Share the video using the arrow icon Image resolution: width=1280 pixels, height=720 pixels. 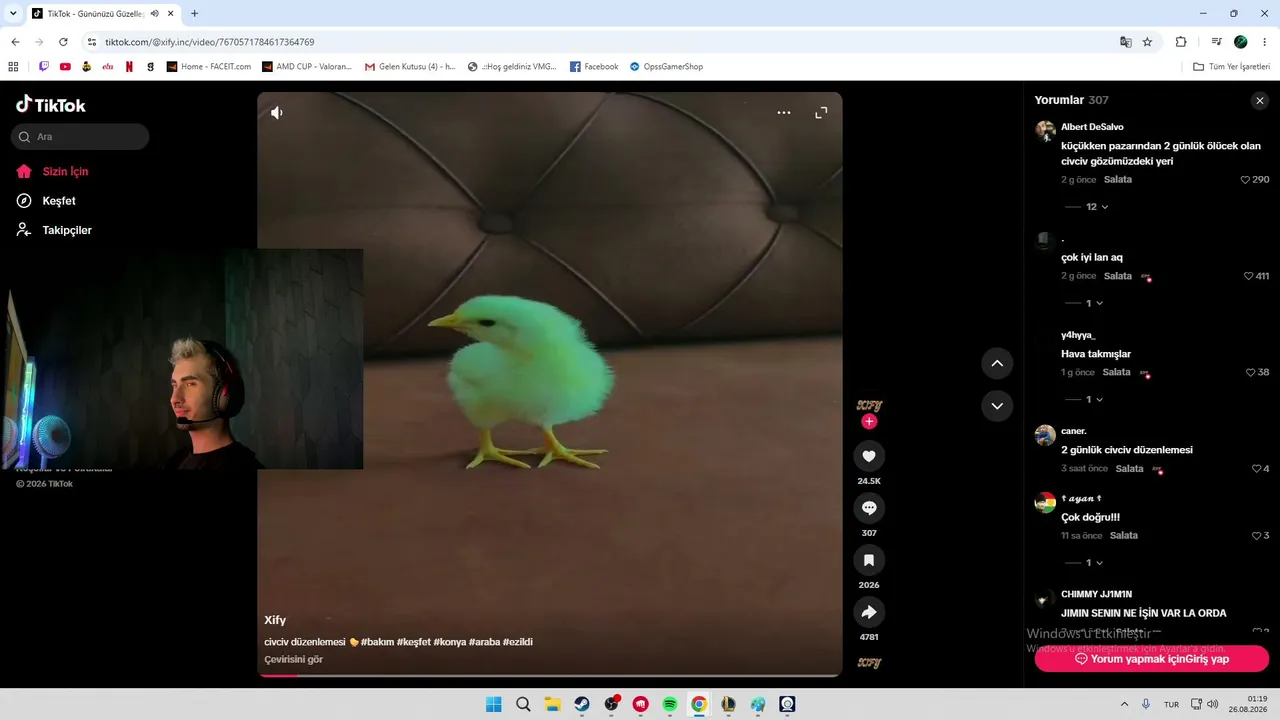[869, 612]
